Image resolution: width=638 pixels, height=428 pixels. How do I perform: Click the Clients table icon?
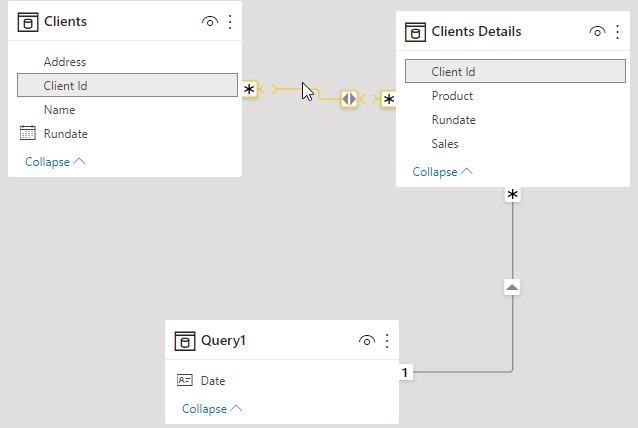(x=28, y=22)
